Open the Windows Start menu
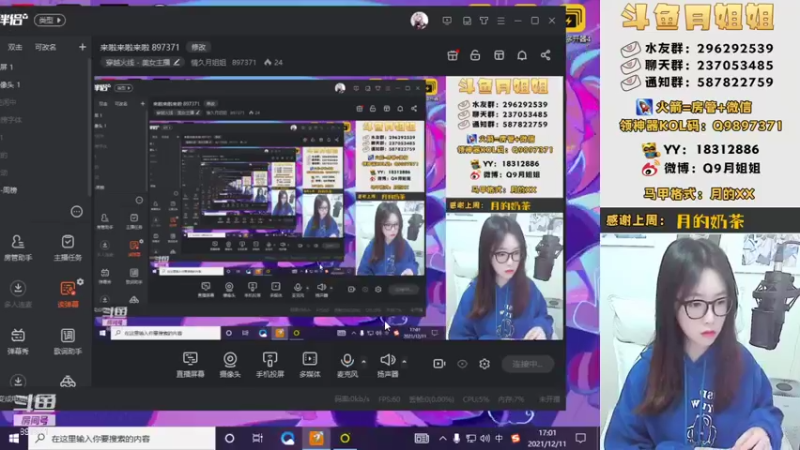800x450 pixels. click(x=14, y=438)
